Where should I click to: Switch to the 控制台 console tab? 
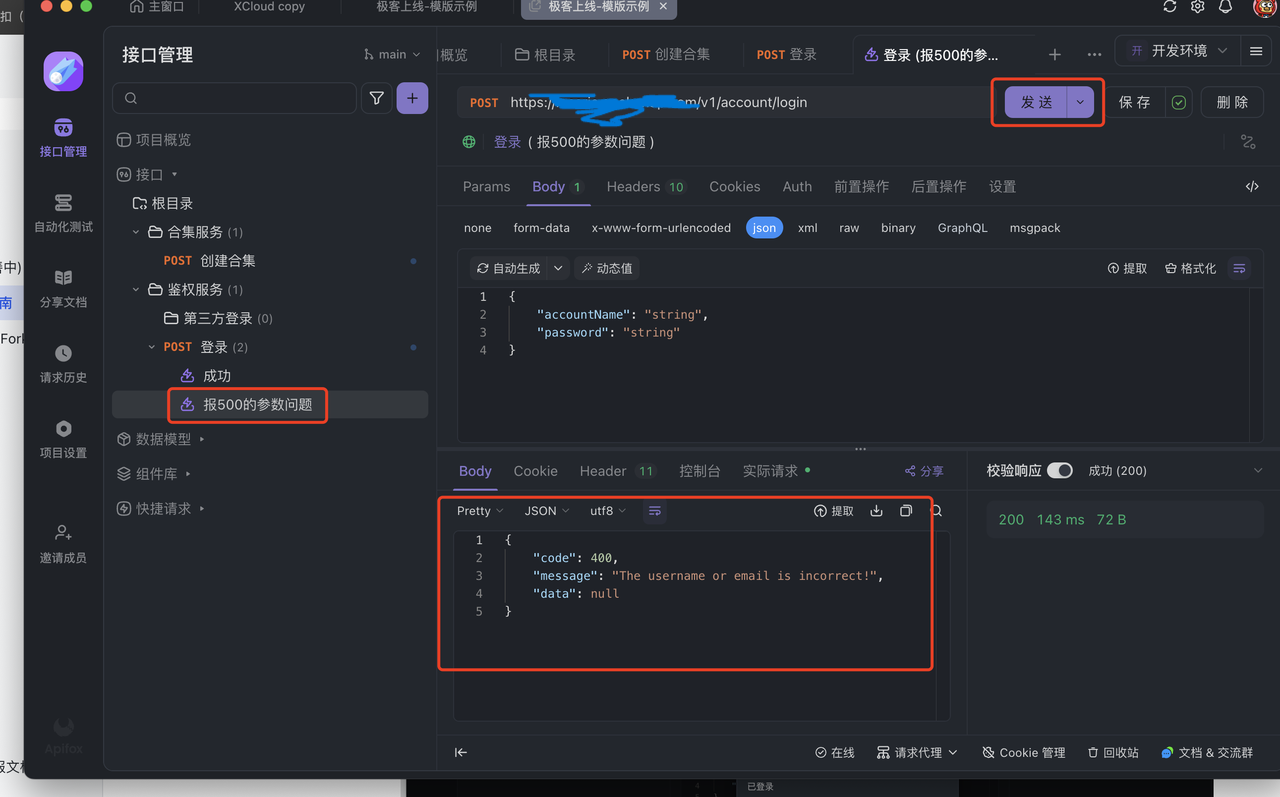pos(700,471)
